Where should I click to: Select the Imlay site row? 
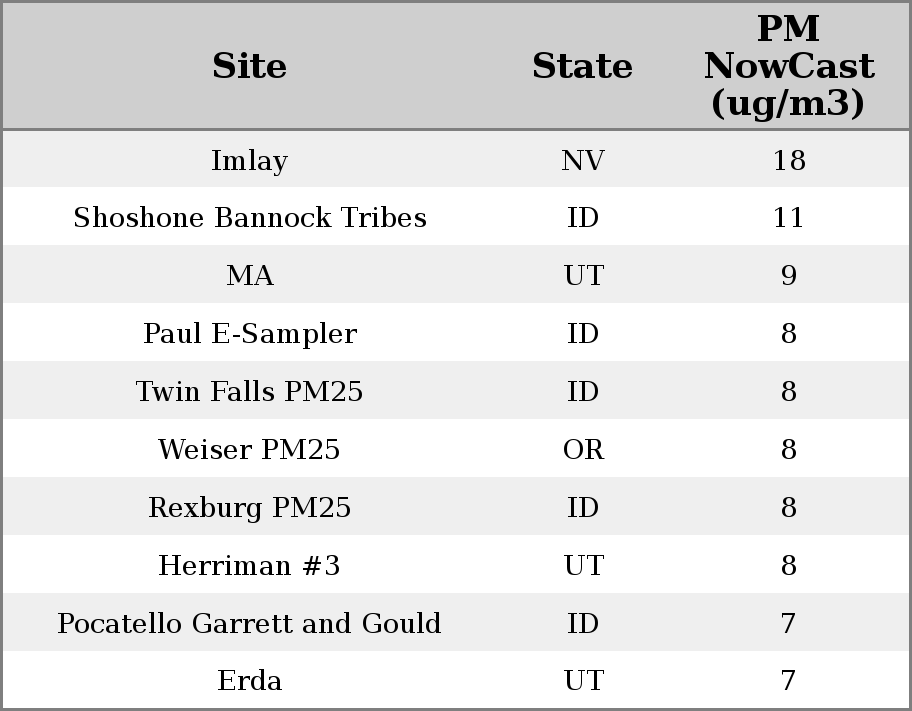click(x=249, y=160)
